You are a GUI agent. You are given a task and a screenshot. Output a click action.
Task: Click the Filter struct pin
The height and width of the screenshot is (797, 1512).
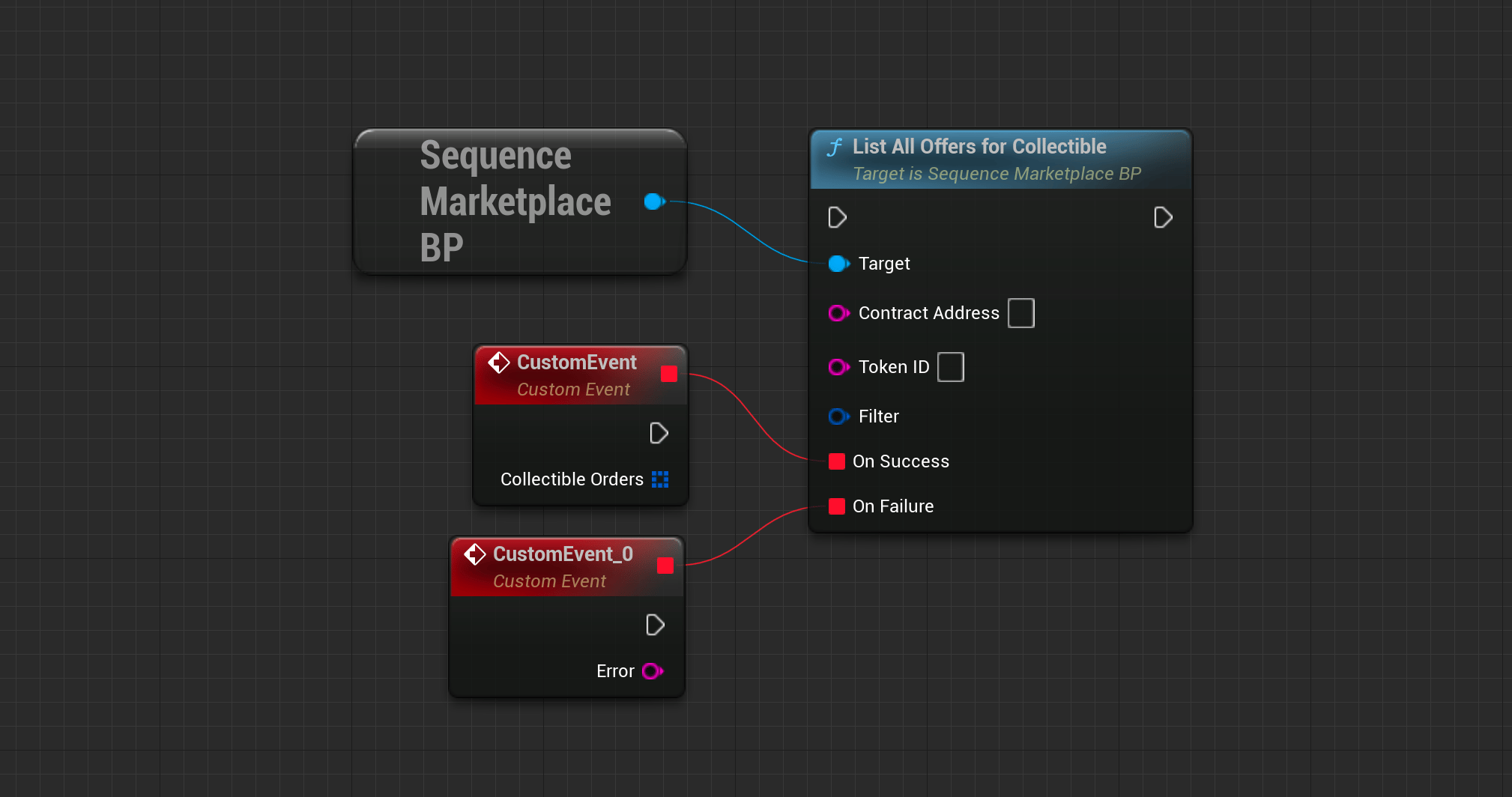[838, 416]
